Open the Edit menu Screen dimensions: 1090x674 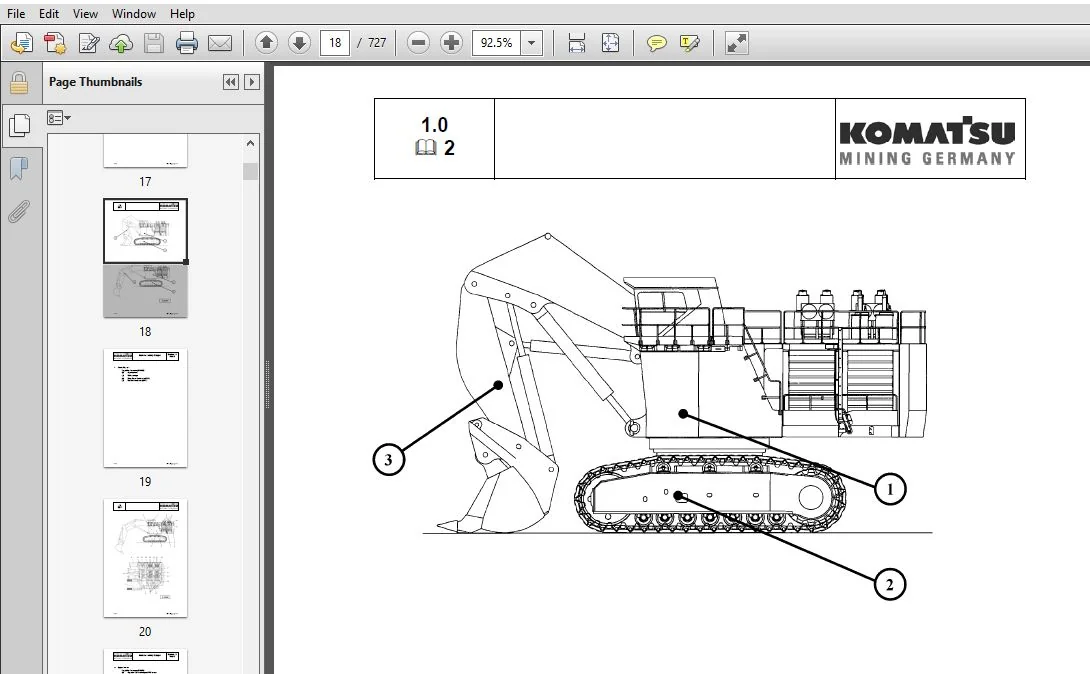click(49, 13)
